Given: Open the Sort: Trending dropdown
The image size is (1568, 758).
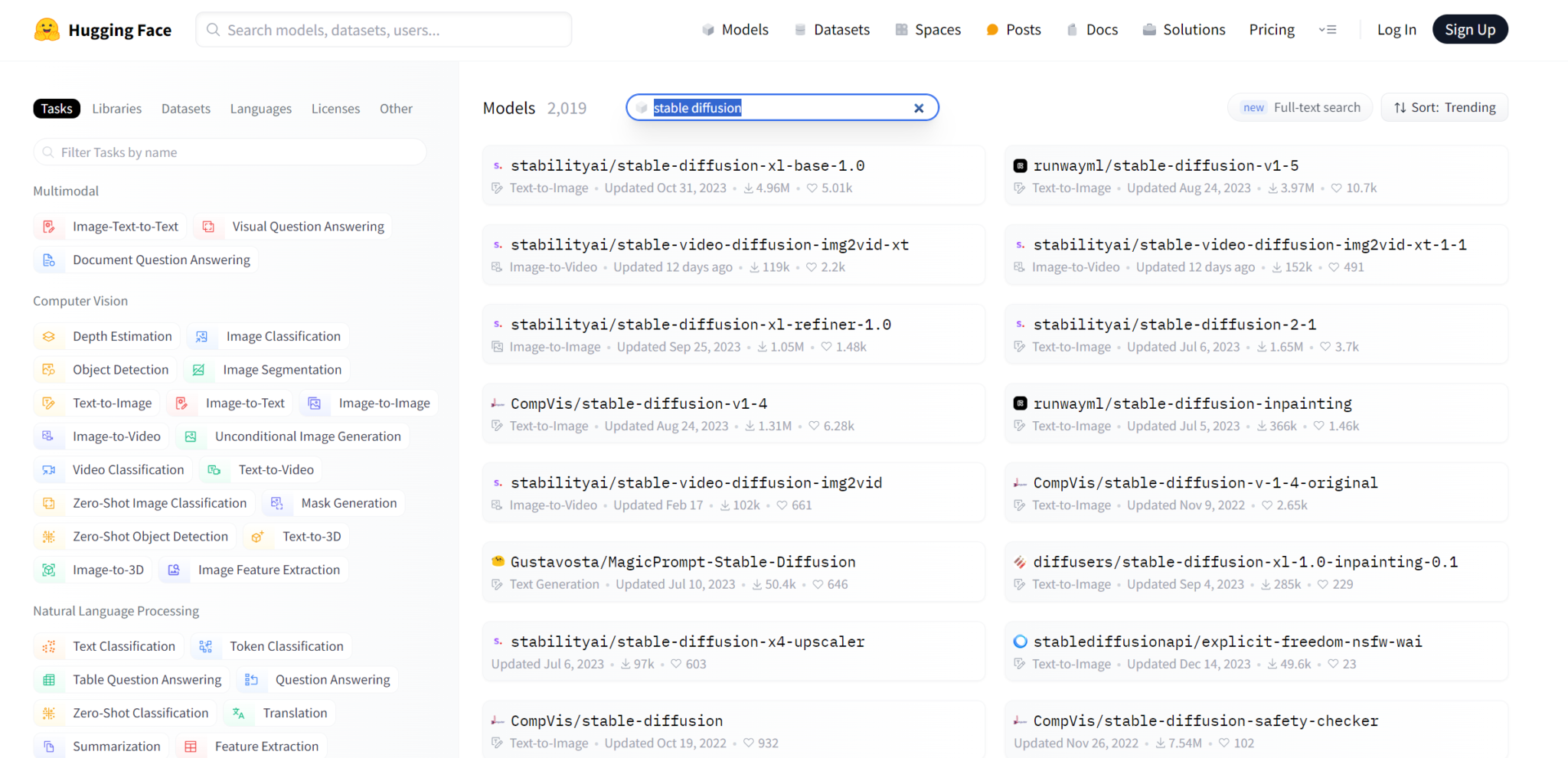Looking at the screenshot, I should coord(1444,107).
